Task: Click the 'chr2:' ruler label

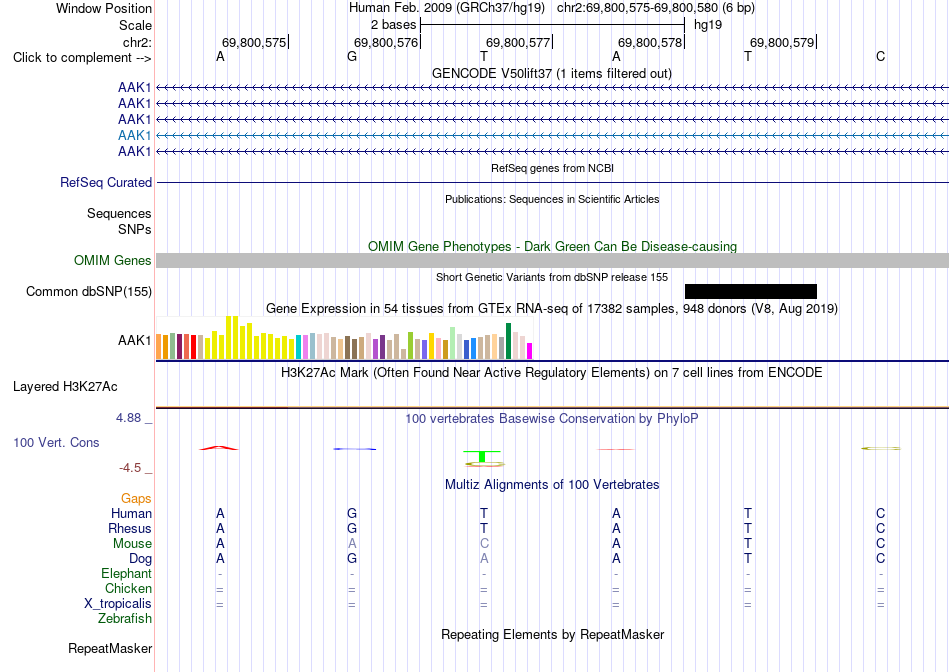Action: [x=137, y=42]
